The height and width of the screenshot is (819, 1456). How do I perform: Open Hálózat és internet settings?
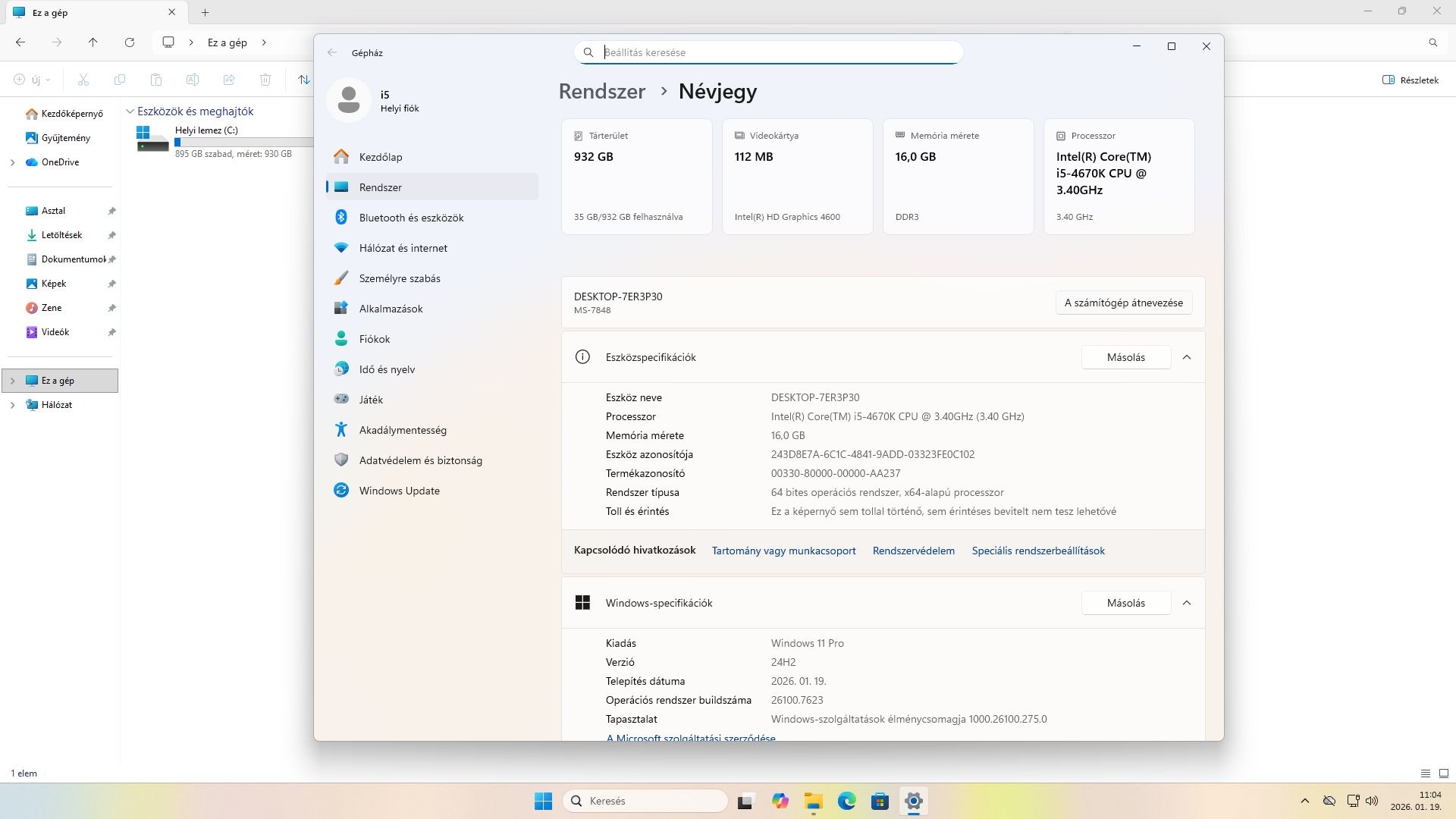click(x=403, y=248)
